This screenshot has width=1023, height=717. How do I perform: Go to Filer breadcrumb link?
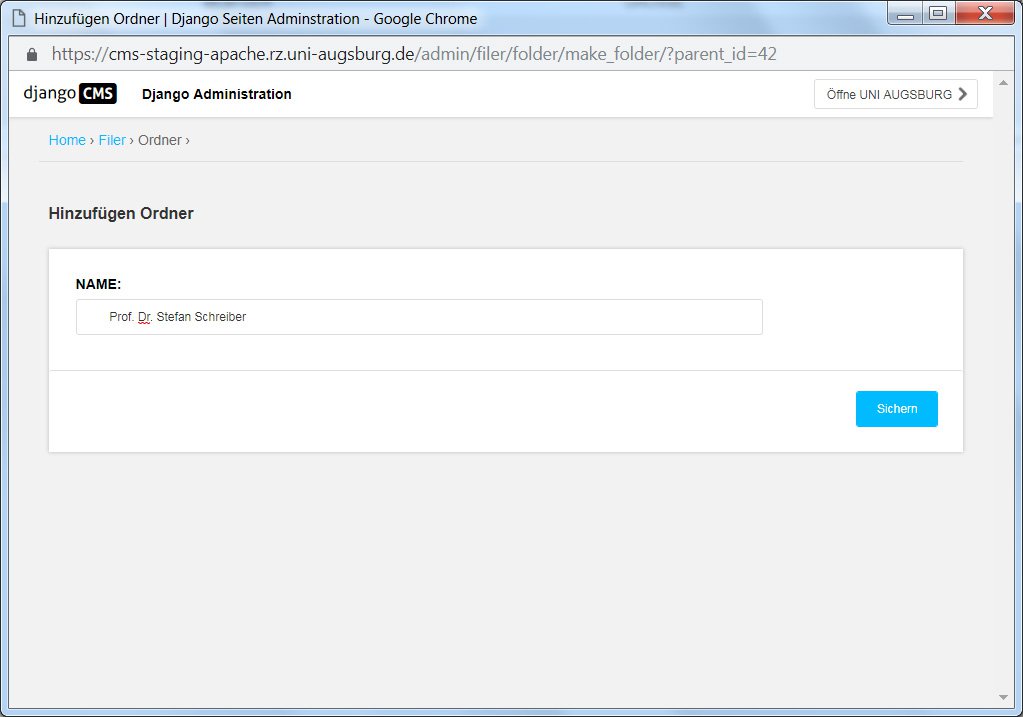coord(112,140)
